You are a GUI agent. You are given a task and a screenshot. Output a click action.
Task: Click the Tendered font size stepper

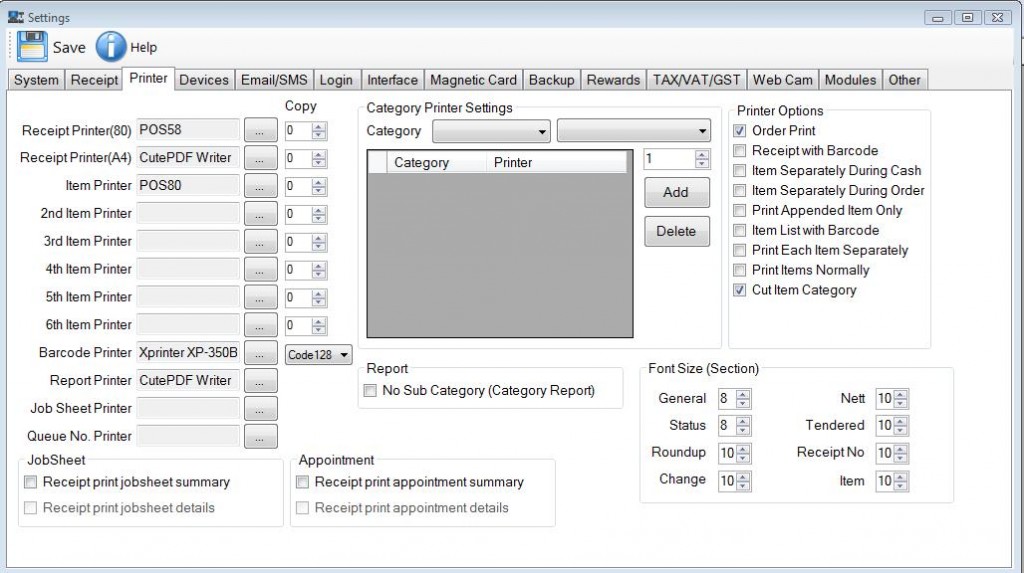click(901, 426)
